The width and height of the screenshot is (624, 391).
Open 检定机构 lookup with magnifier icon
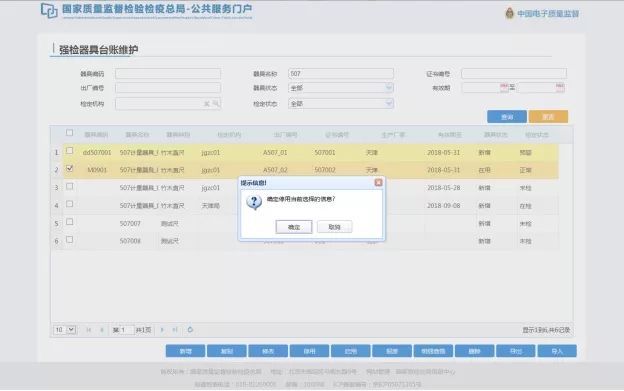point(216,104)
